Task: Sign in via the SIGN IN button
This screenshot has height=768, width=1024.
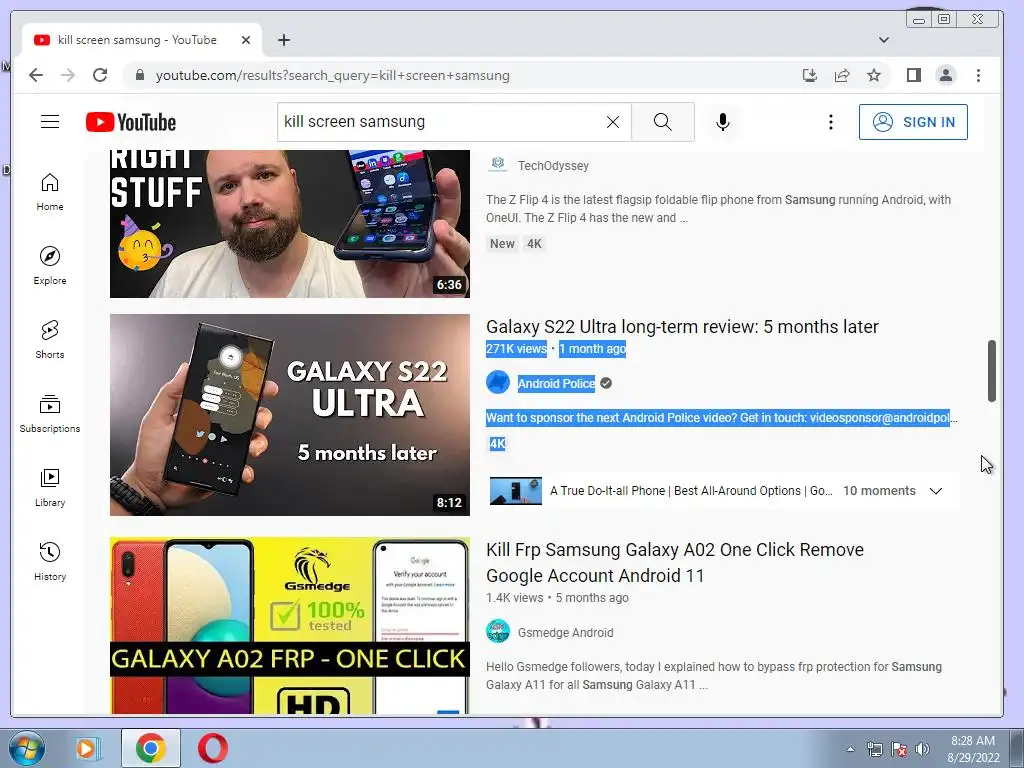Action: point(913,122)
